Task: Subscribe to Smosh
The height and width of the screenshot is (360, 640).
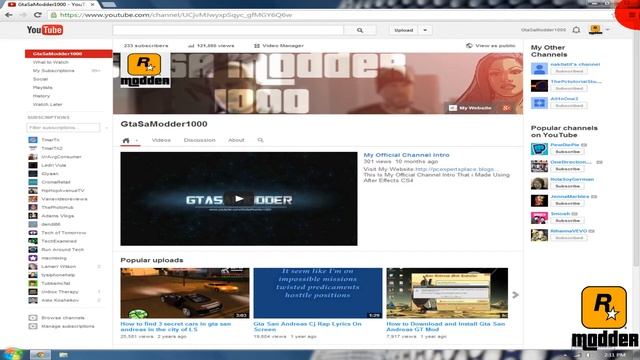Action: [567, 220]
